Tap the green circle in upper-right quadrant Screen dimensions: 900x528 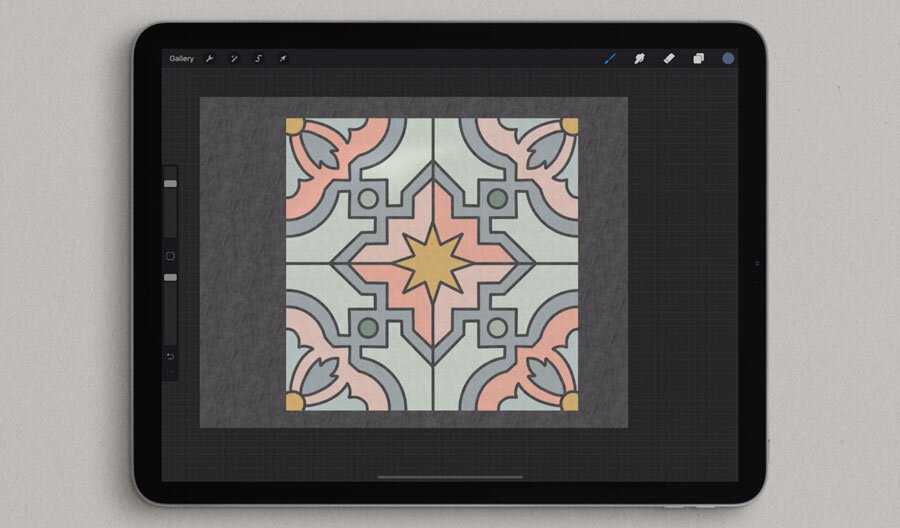click(497, 198)
